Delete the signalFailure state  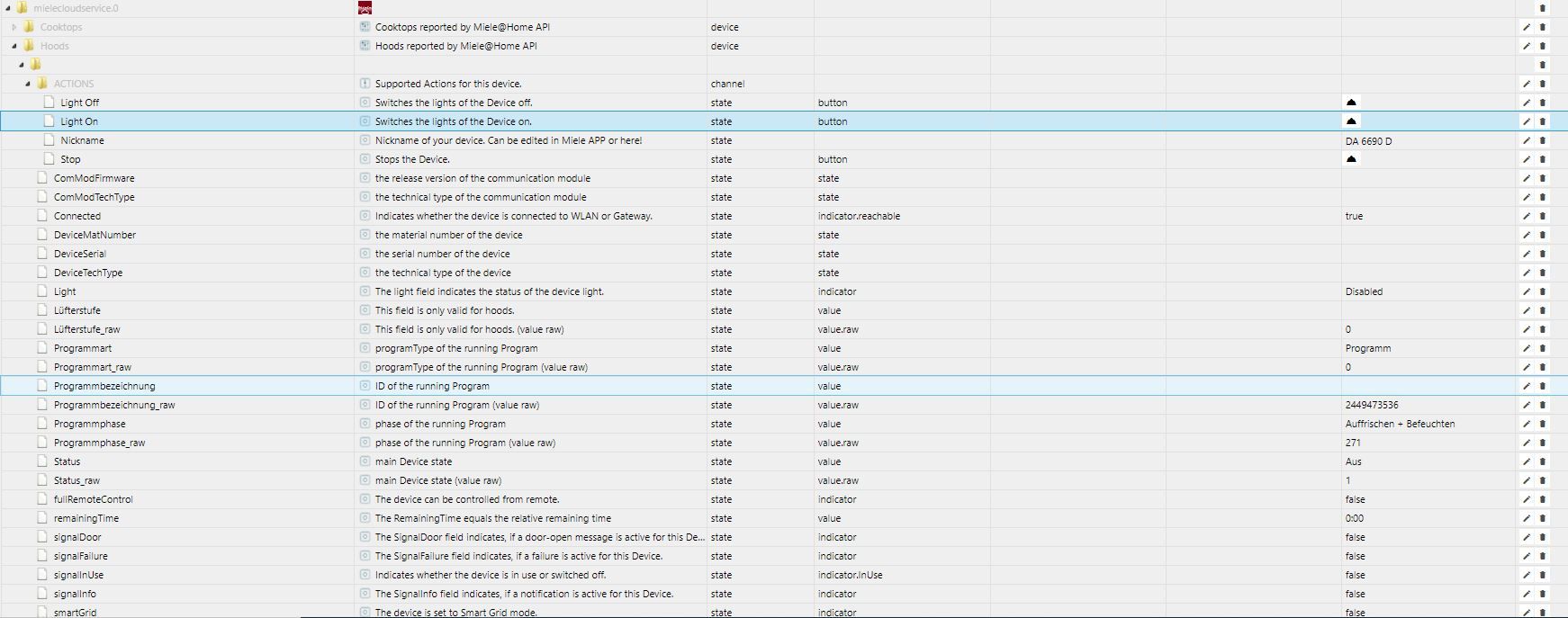1543,556
